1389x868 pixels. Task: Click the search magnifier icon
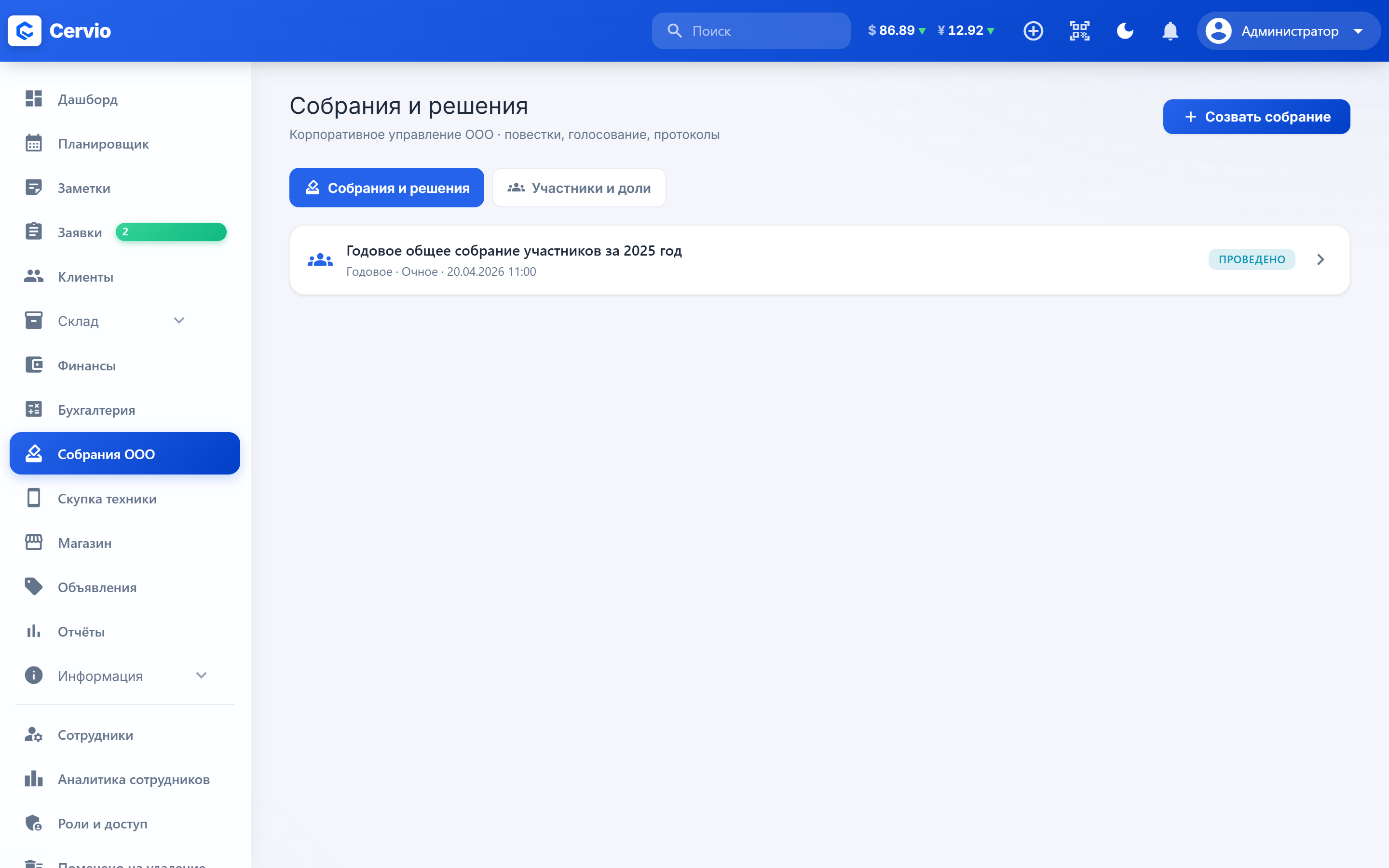(x=674, y=30)
